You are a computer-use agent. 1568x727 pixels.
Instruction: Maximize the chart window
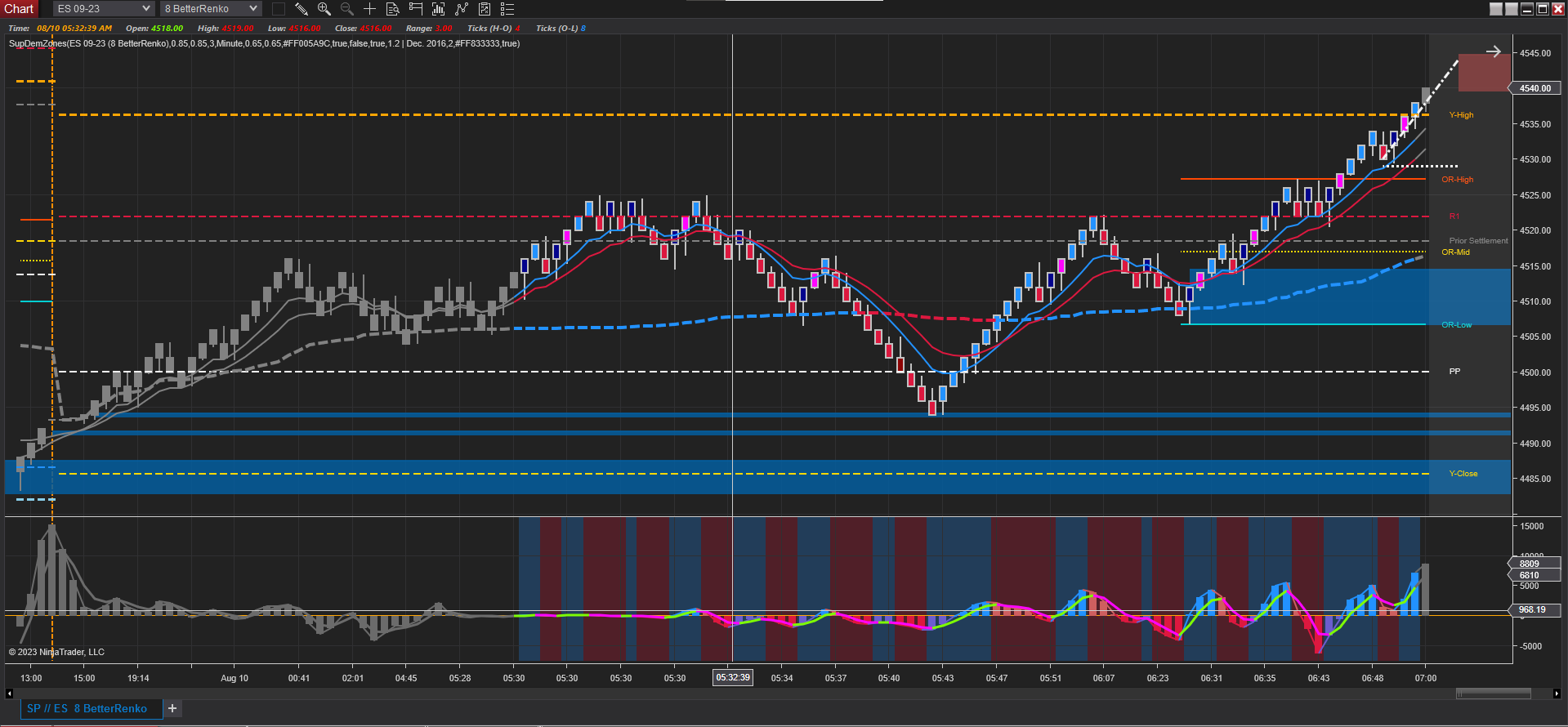coord(1543,9)
